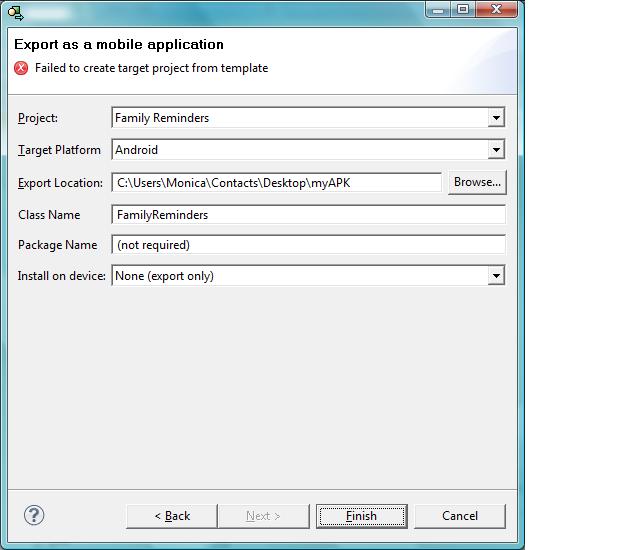This screenshot has width=640, height=550.
Task: Select the Family Reminders project combo box
Action: click(300, 118)
